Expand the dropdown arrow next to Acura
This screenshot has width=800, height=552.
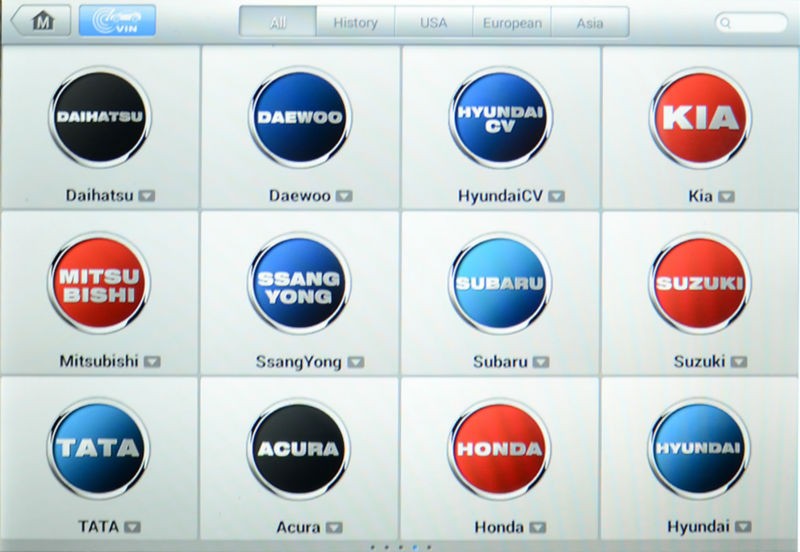click(334, 528)
